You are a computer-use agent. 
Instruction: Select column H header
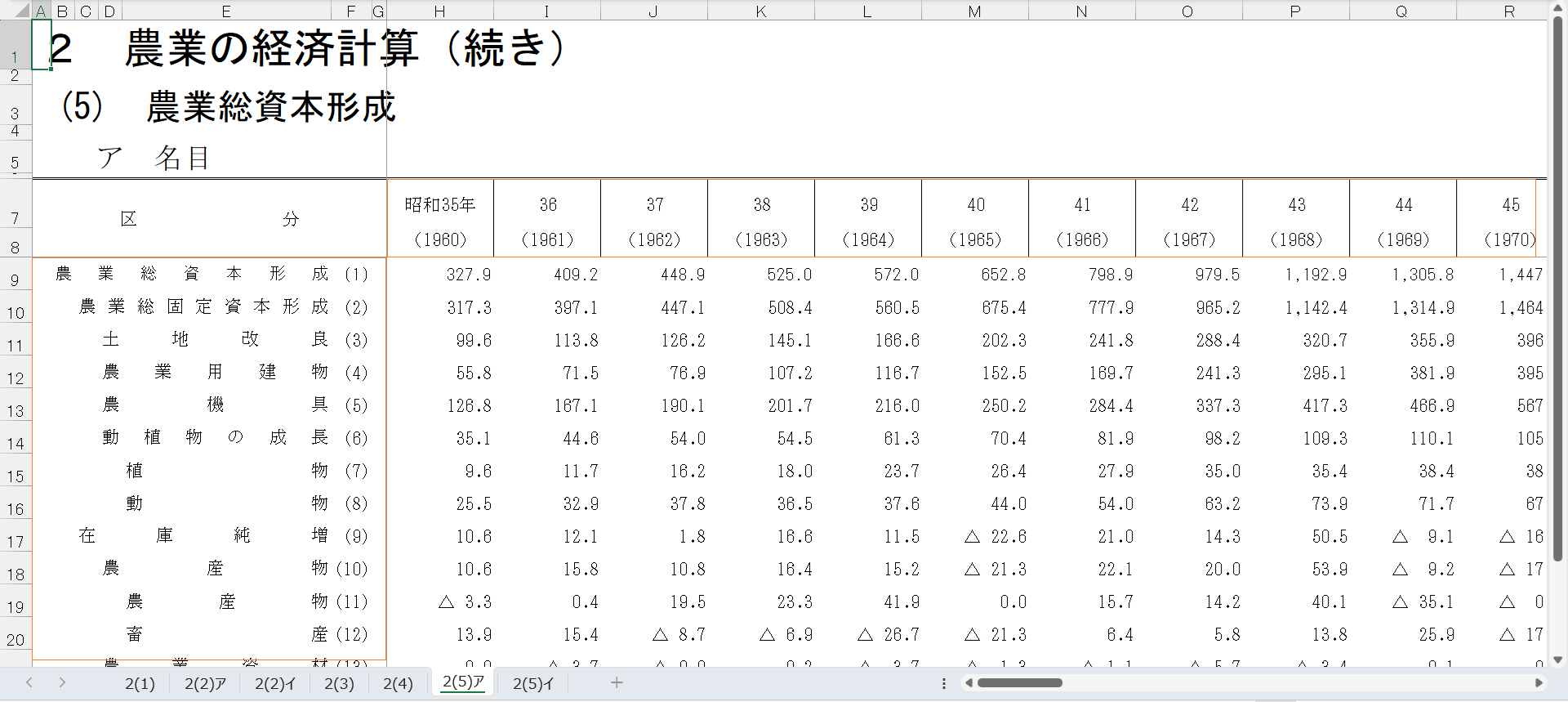[439, 11]
